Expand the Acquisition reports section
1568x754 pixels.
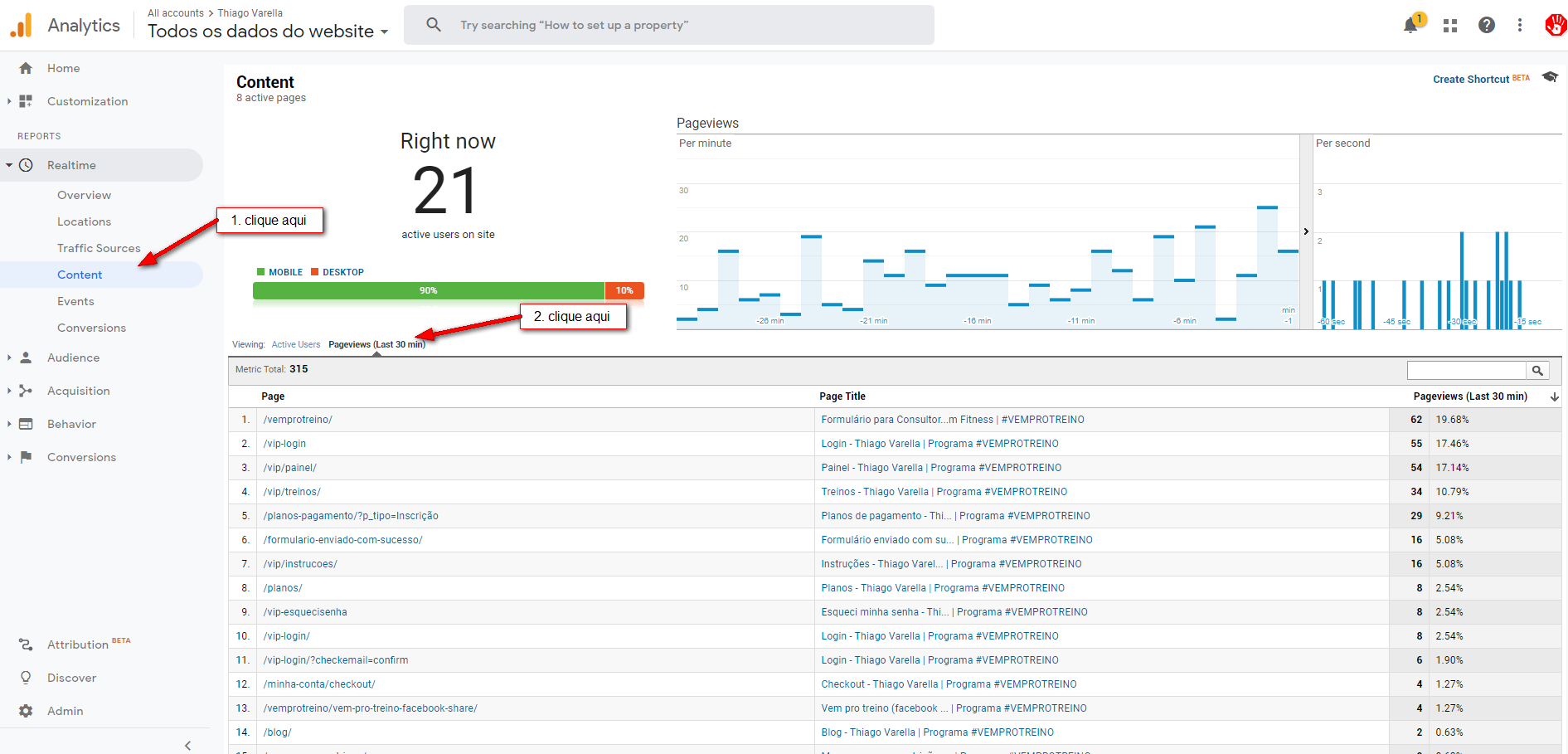(10, 391)
